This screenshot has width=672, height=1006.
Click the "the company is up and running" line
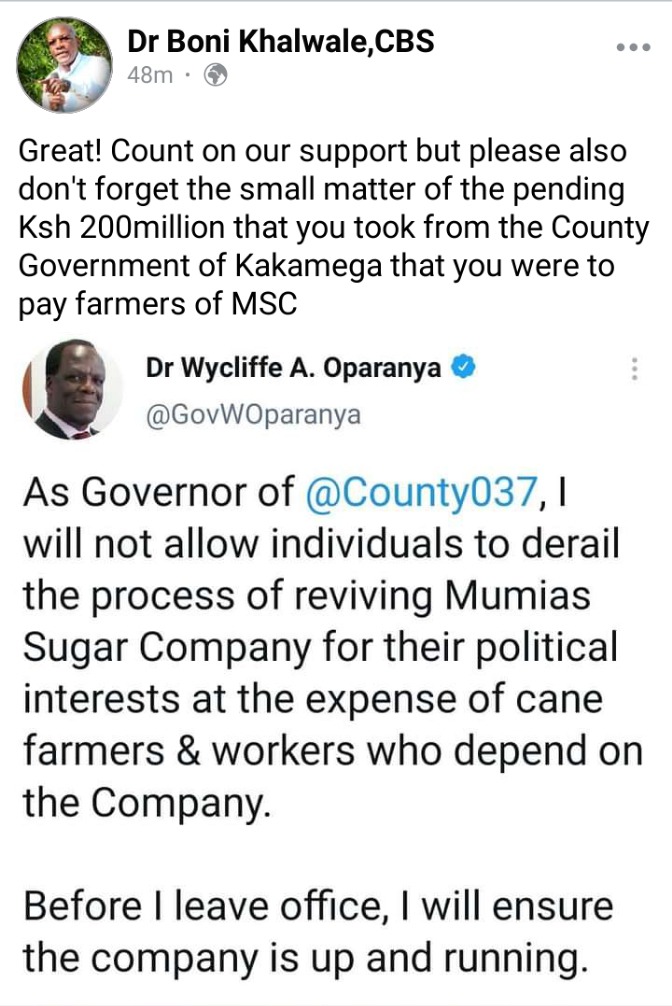(306, 959)
